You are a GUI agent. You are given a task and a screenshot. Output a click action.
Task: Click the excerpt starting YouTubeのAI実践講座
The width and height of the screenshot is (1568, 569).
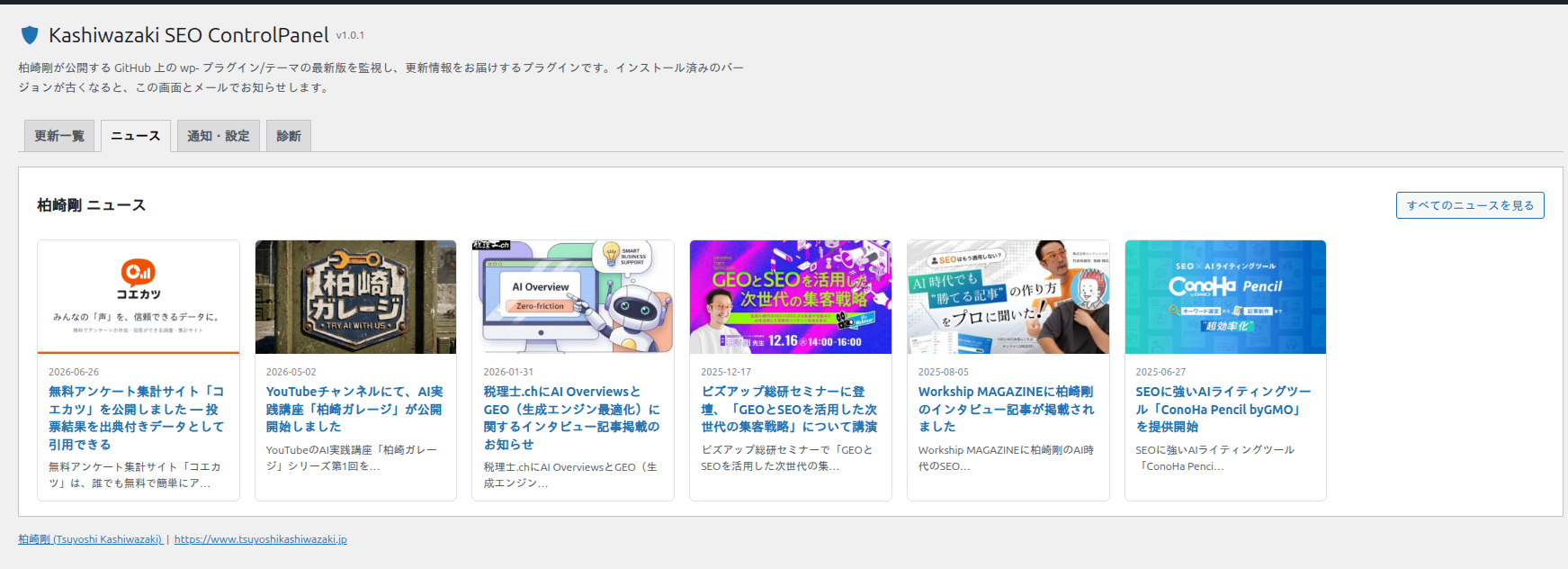pos(352,458)
